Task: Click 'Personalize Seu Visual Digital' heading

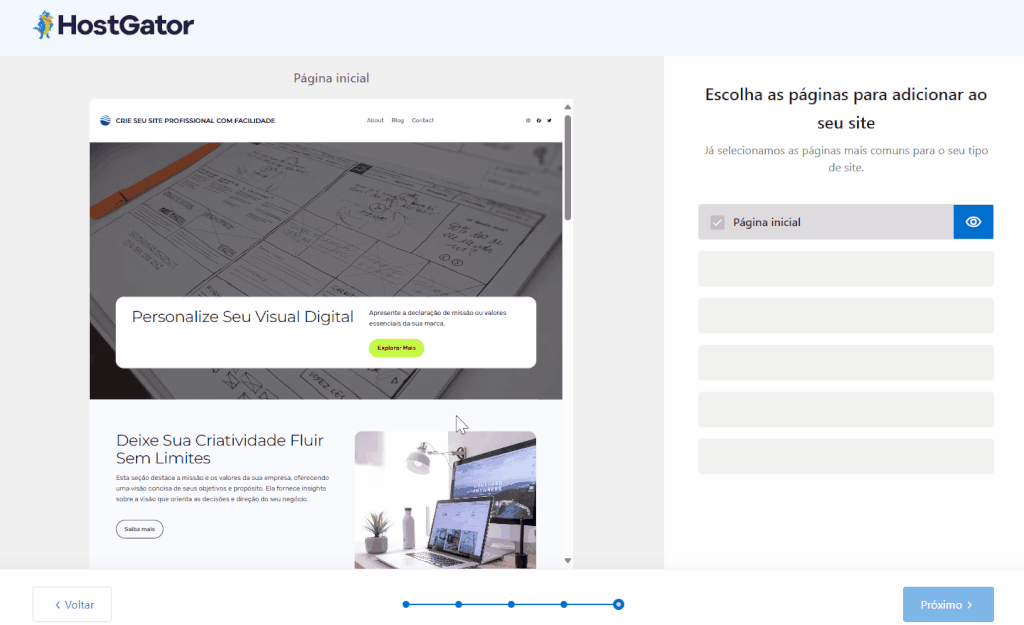Action: click(242, 317)
